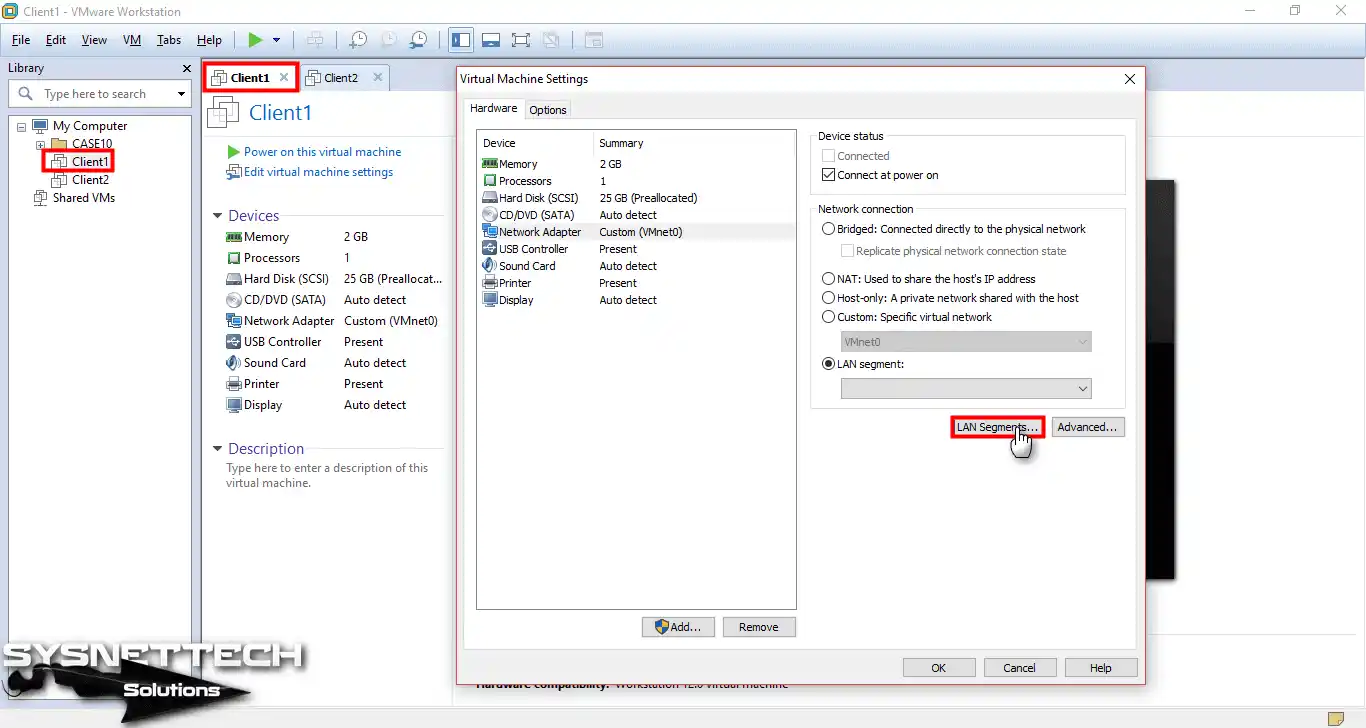This screenshot has height=728, width=1366.
Task: Choose the Host-only network connection option
Action: pyautogui.click(x=828, y=297)
